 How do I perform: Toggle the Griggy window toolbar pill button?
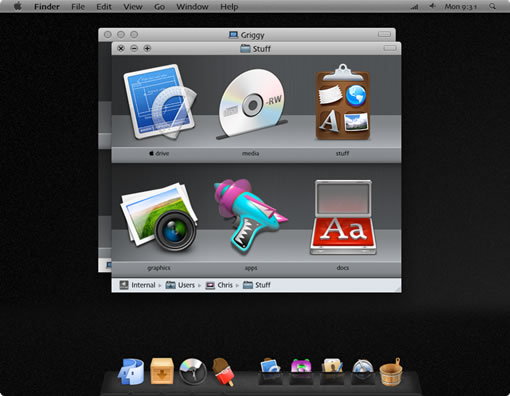[x=384, y=34]
